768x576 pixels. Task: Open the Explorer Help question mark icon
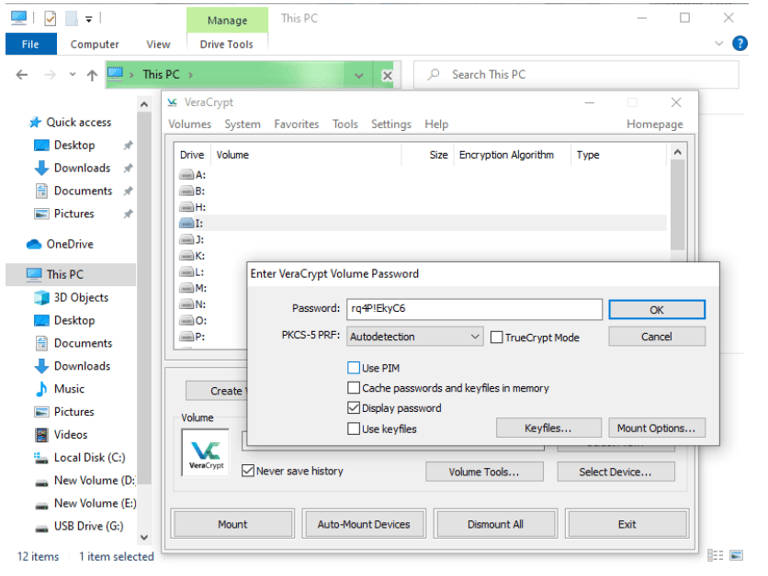pos(740,44)
